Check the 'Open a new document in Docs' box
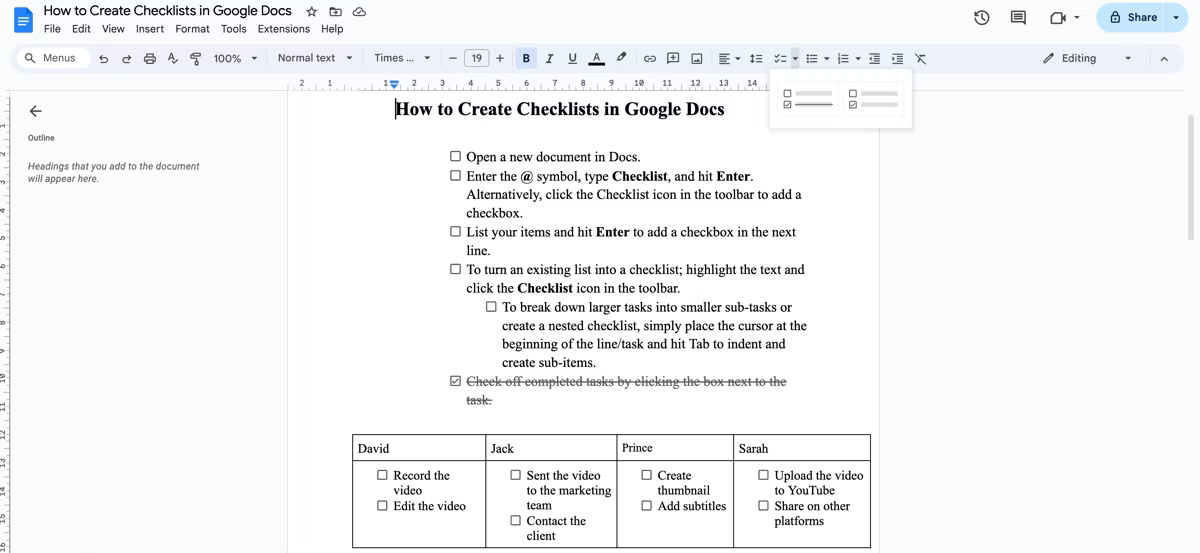The width and height of the screenshot is (1200, 553). coord(456,157)
